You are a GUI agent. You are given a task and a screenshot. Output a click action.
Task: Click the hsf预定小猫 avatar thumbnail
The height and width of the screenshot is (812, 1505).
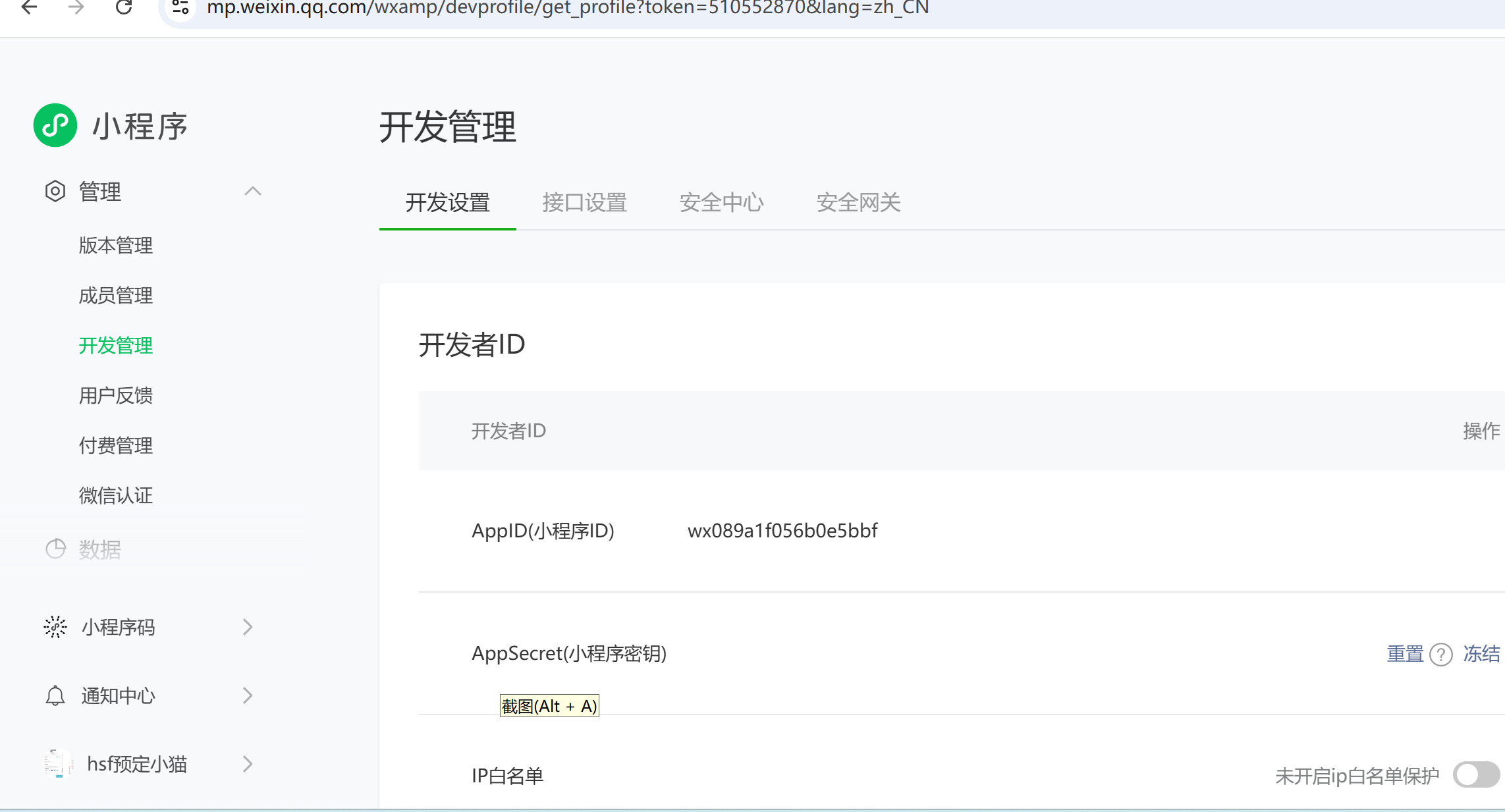point(58,763)
